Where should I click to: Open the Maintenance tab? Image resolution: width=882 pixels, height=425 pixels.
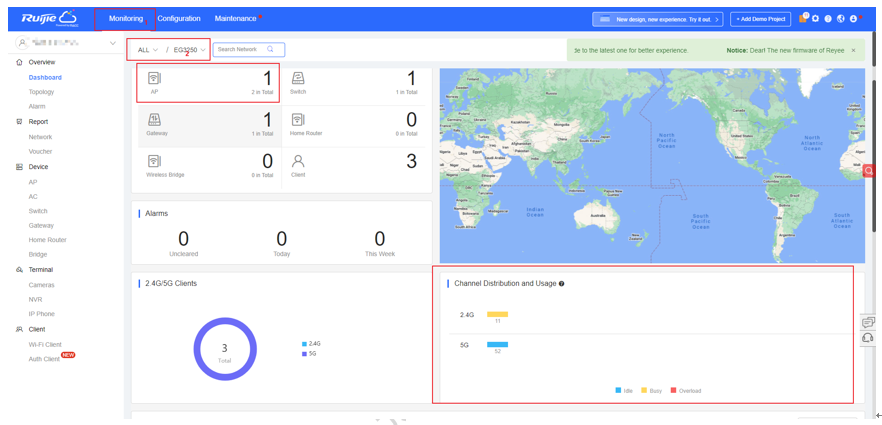pos(236,19)
